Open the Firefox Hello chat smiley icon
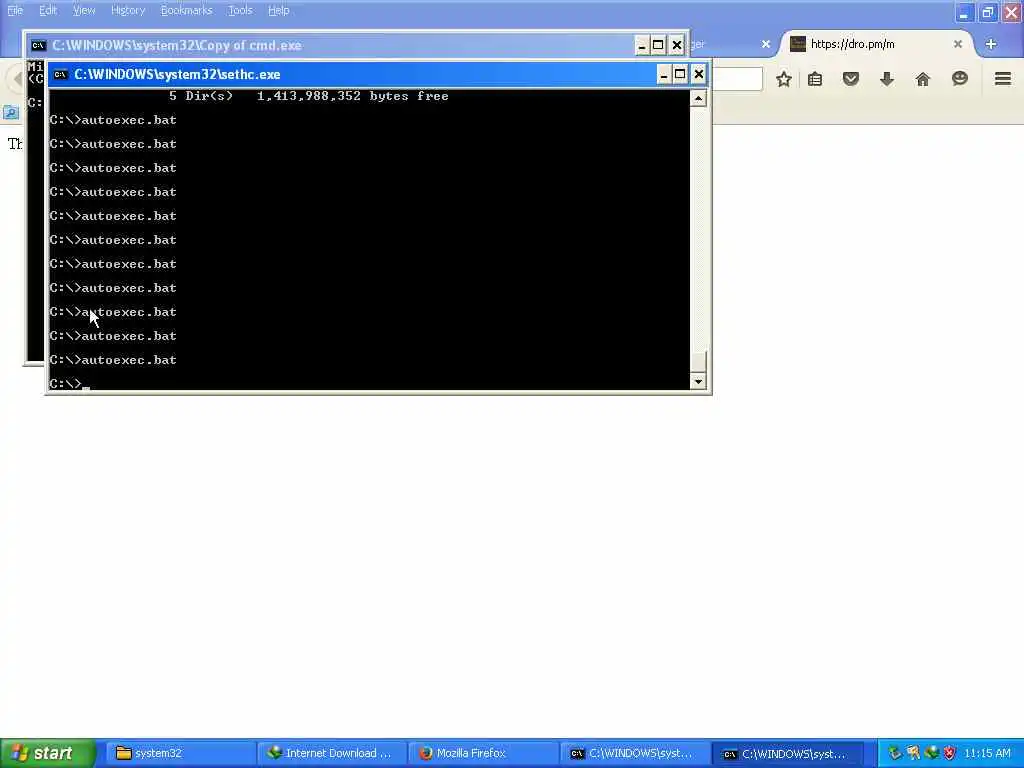The height and width of the screenshot is (768, 1024). pos(959,79)
